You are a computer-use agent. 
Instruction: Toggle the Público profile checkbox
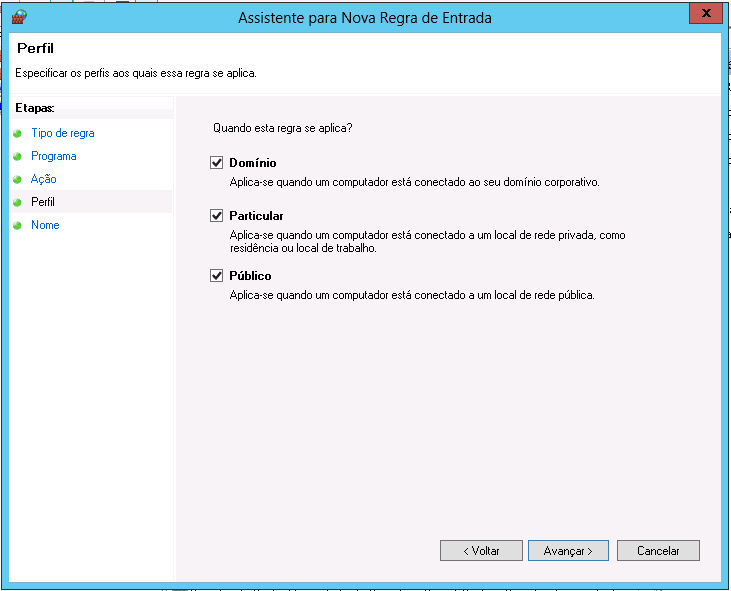(216, 275)
